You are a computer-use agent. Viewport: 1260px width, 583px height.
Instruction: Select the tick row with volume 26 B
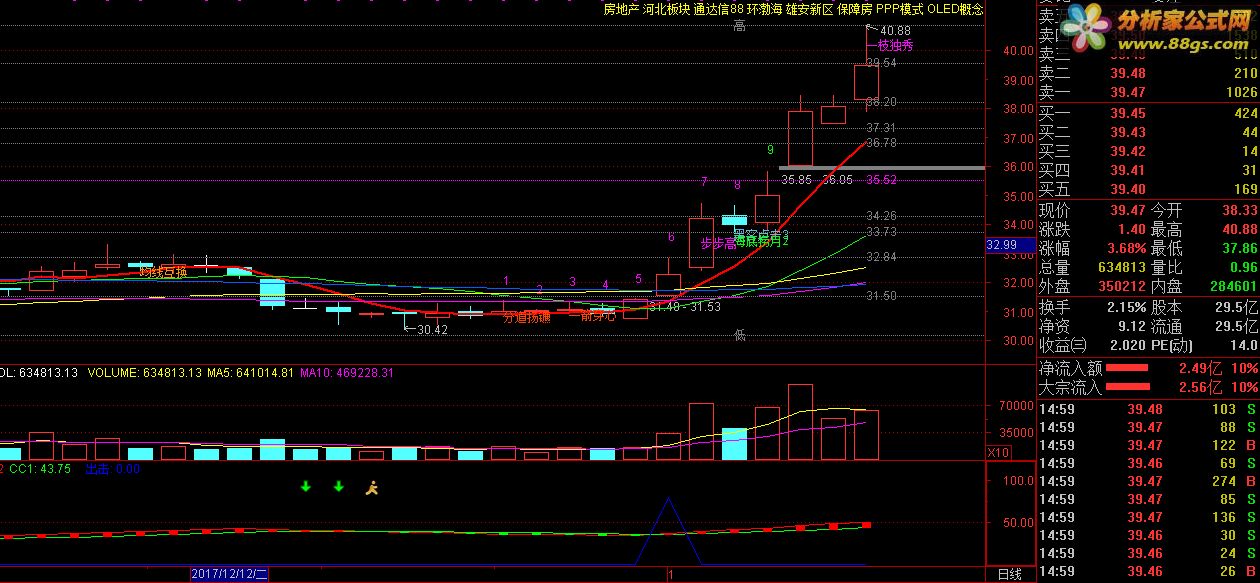1148,572
